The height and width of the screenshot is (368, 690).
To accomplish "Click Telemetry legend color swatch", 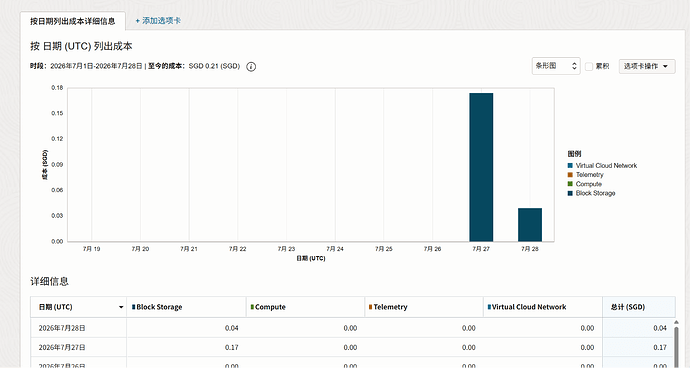I will (570, 175).
